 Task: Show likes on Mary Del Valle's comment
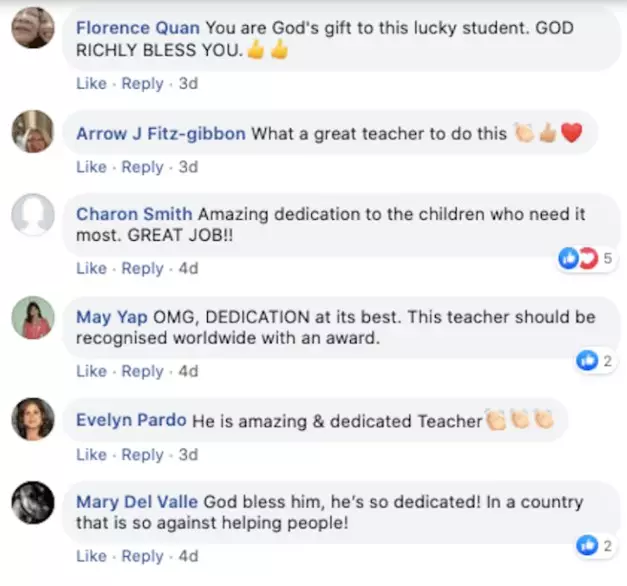tap(595, 546)
